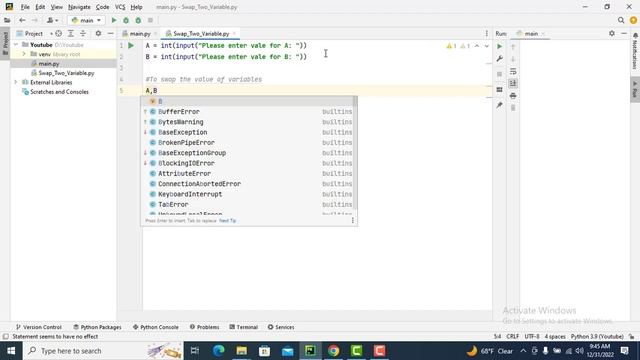Screen dimensions: 640x360
Task: Click the completion popup scrollbar
Action: click(x=355, y=153)
